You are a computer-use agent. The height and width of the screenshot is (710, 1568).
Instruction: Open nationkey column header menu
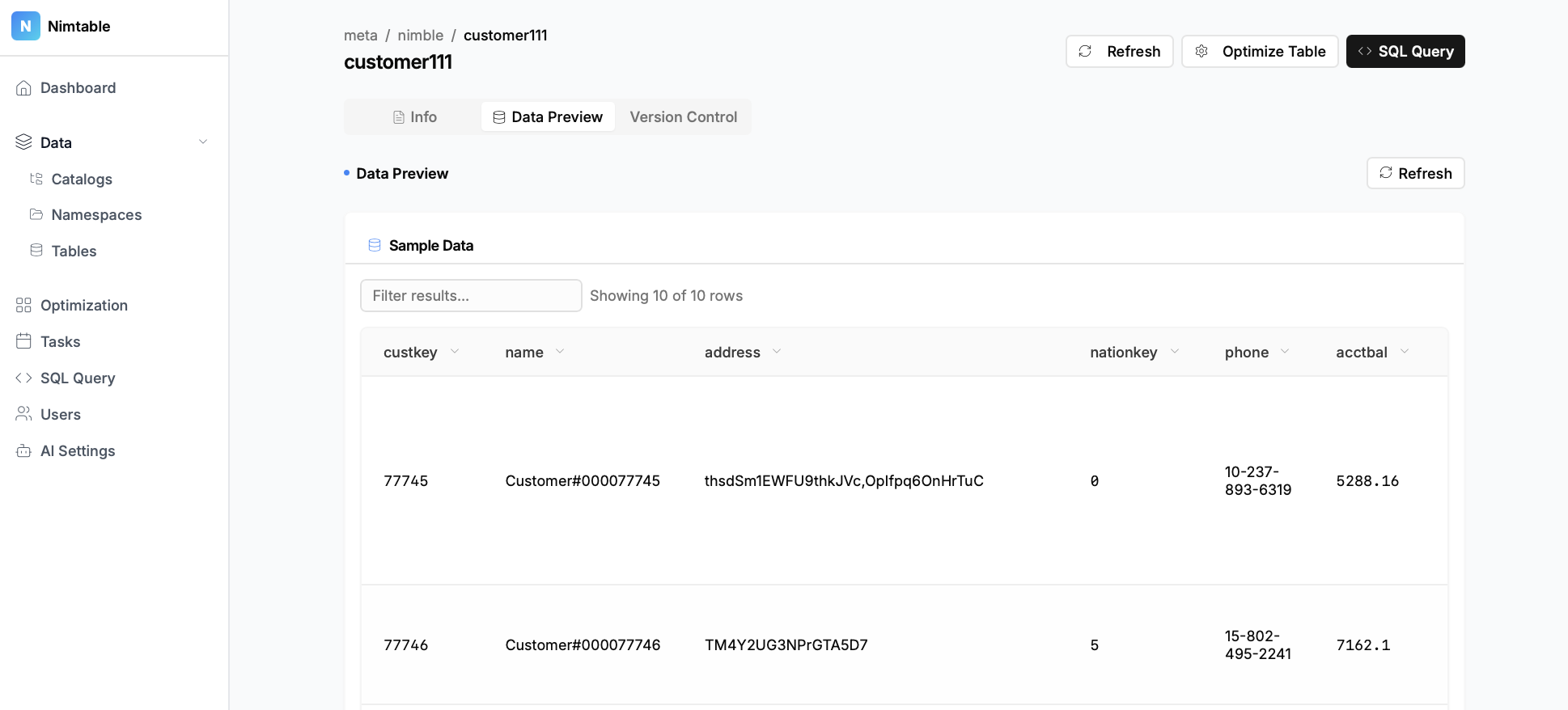tap(1175, 352)
